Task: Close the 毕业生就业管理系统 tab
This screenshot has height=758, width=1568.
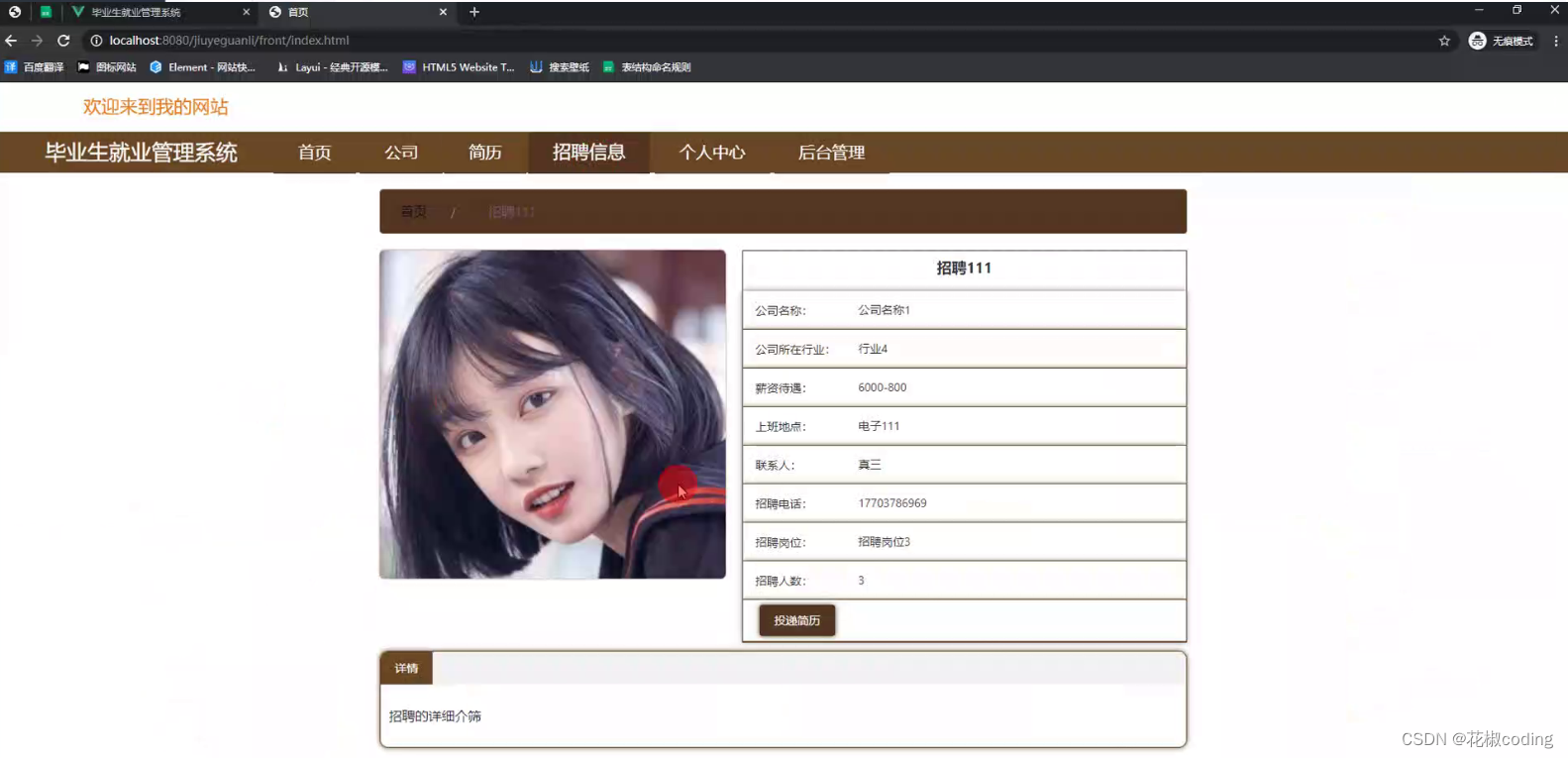Action: [246, 12]
